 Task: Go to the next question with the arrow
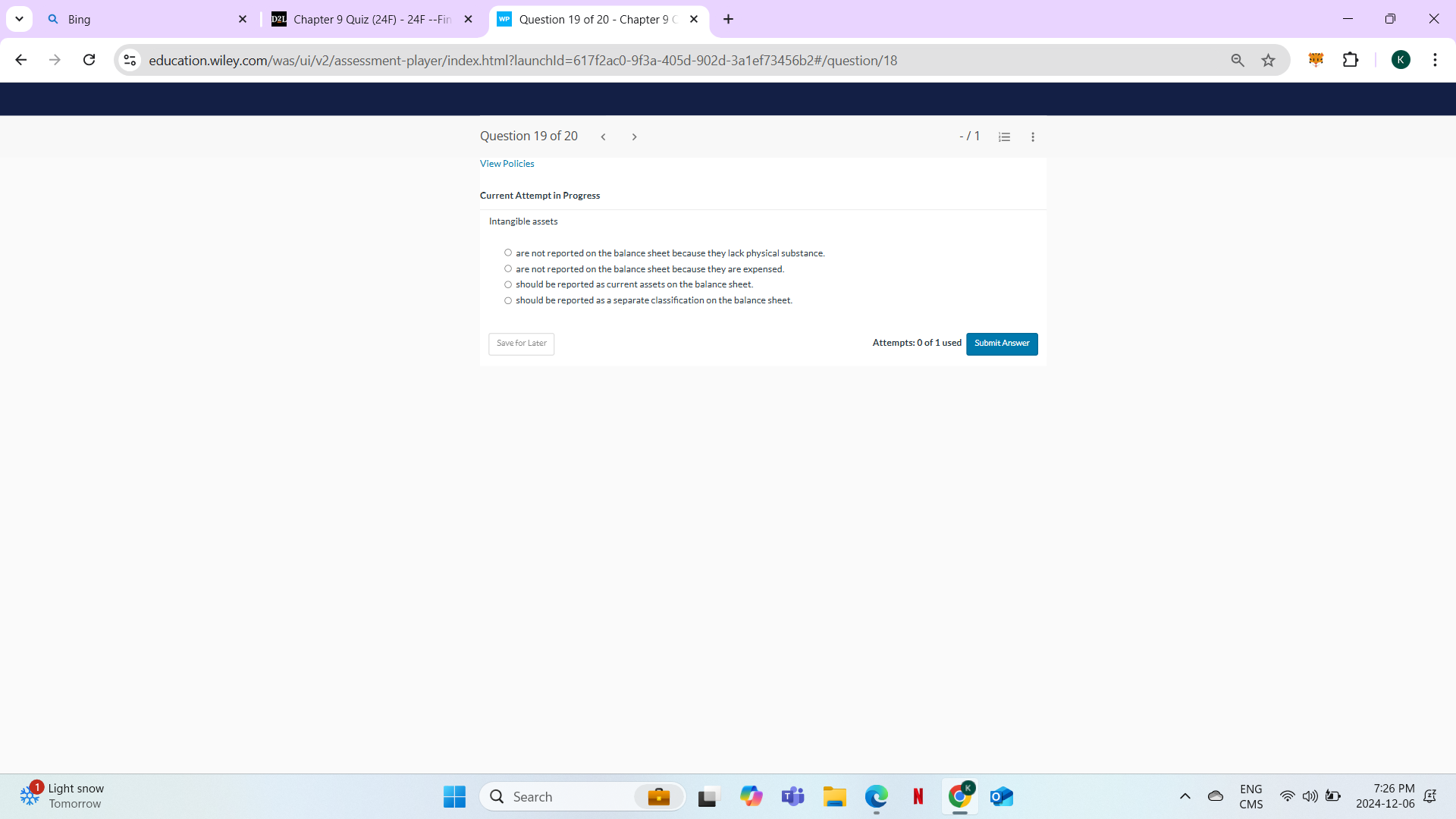(634, 136)
